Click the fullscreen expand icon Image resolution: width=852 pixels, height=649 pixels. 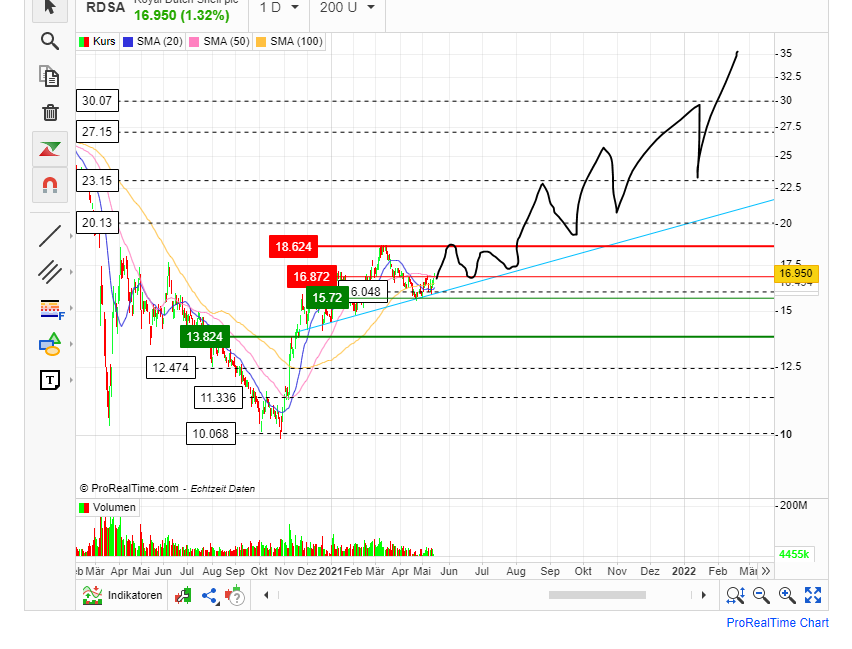813,595
